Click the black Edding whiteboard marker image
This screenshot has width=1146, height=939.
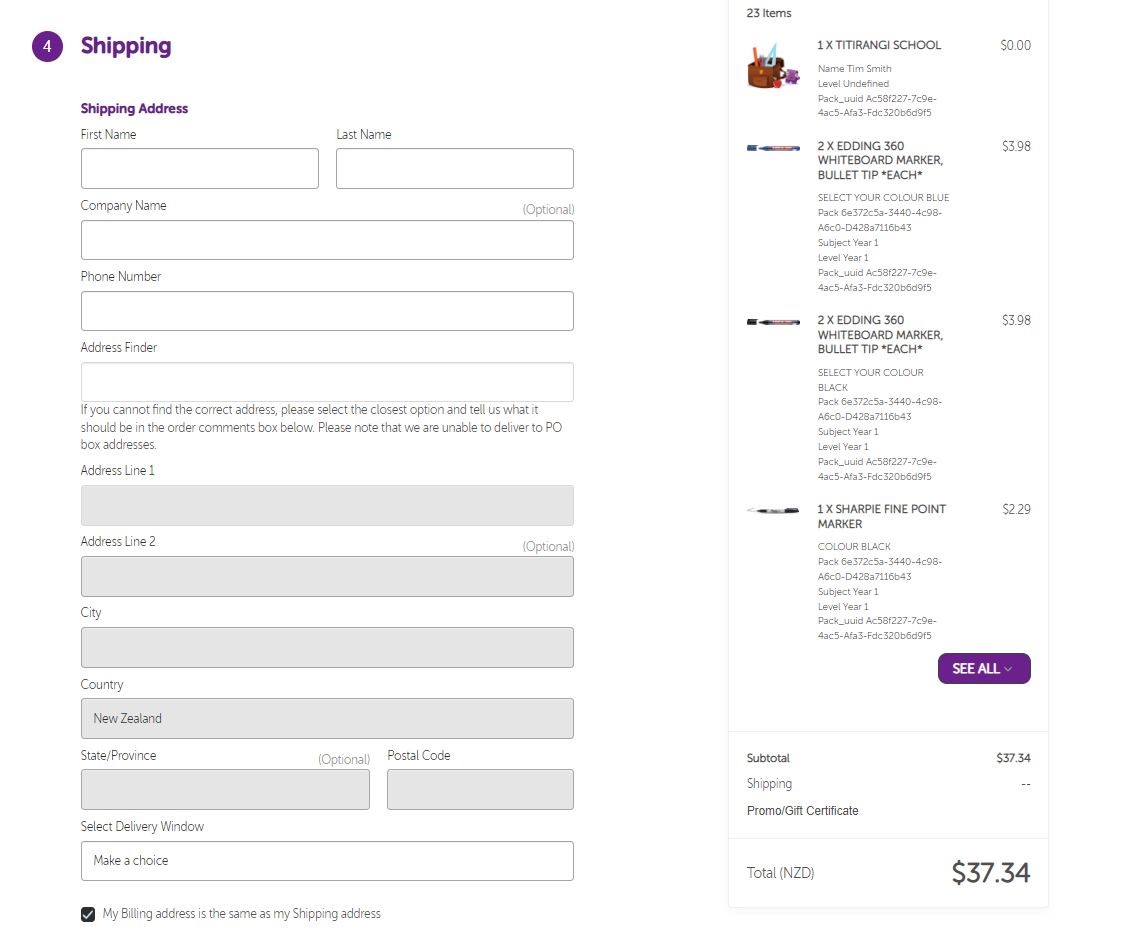773,322
